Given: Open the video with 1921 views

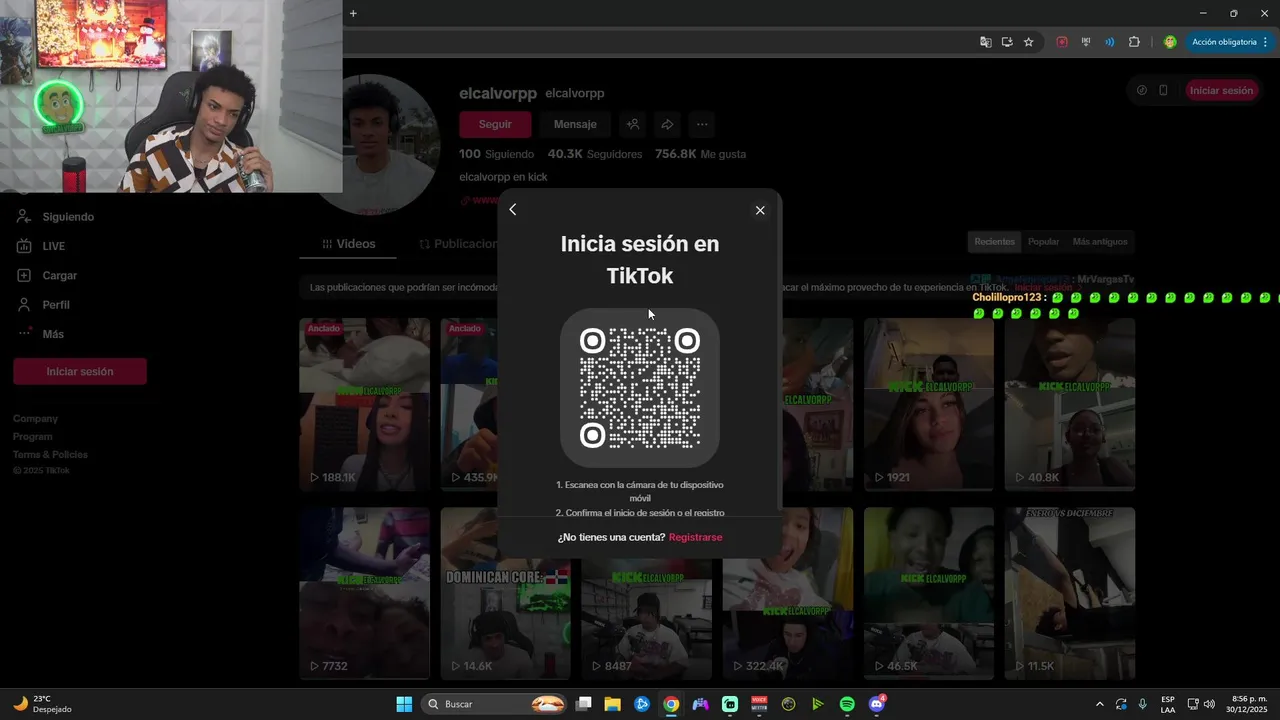Looking at the screenshot, I should pos(929,404).
